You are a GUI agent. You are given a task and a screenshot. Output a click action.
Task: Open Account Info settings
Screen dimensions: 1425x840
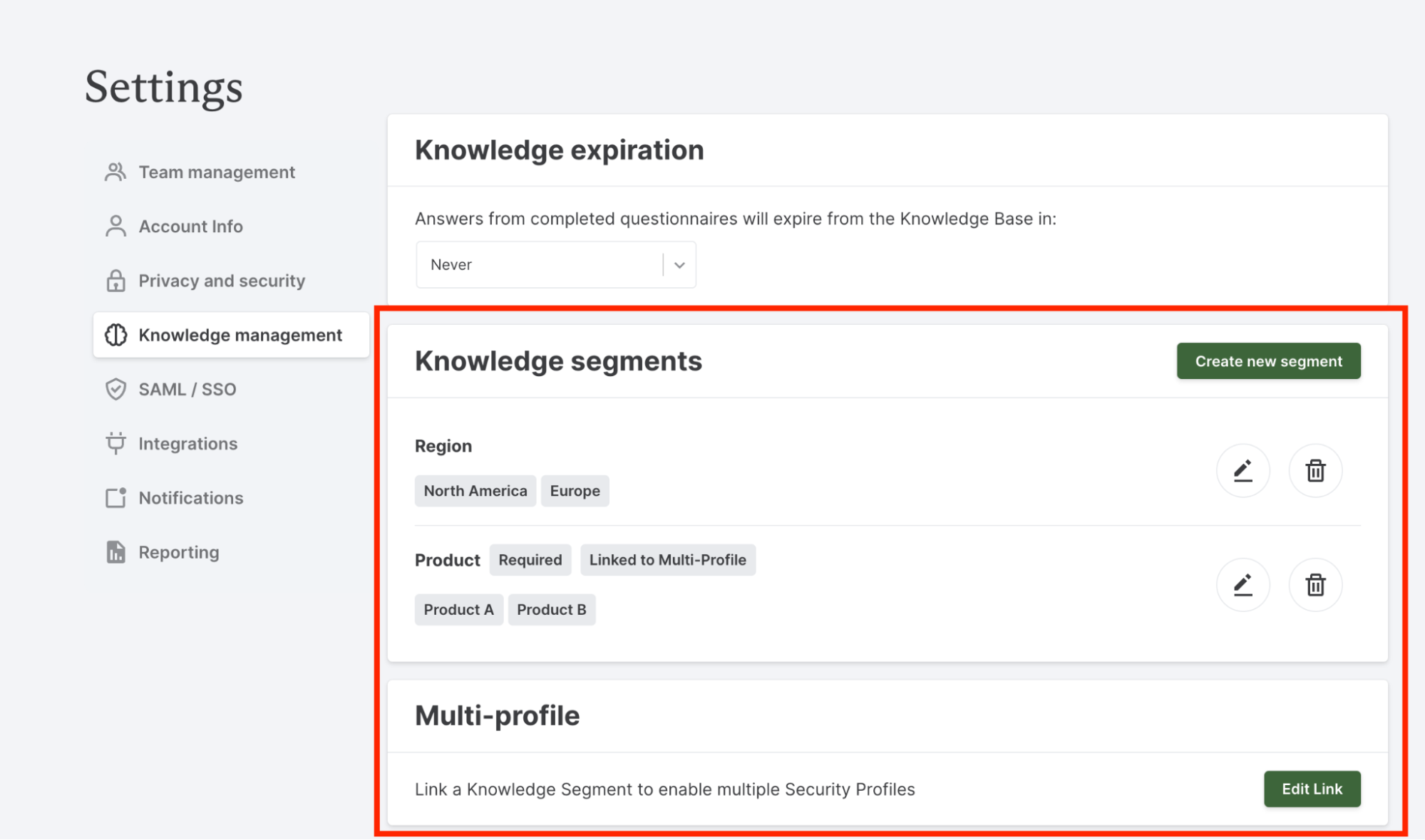[x=190, y=226]
